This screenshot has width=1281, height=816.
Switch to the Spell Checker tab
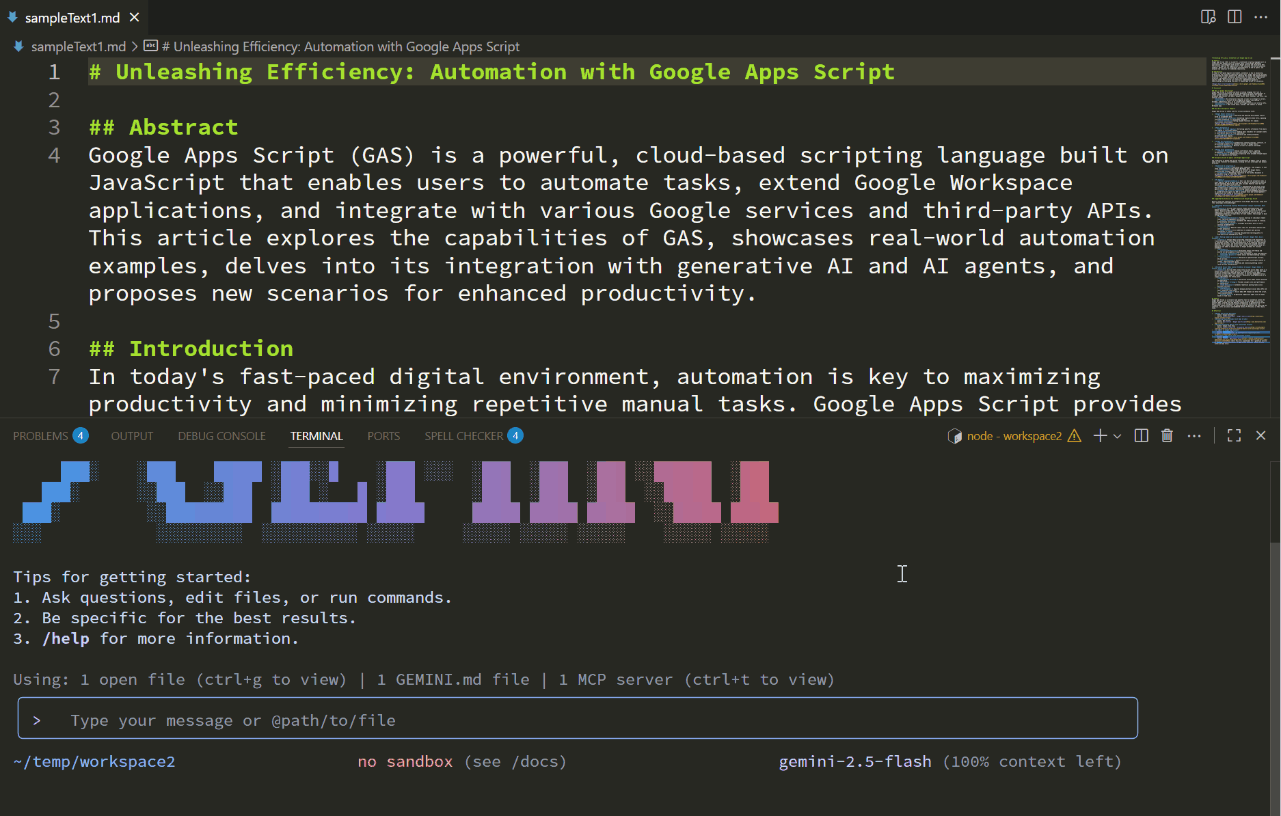(464, 436)
